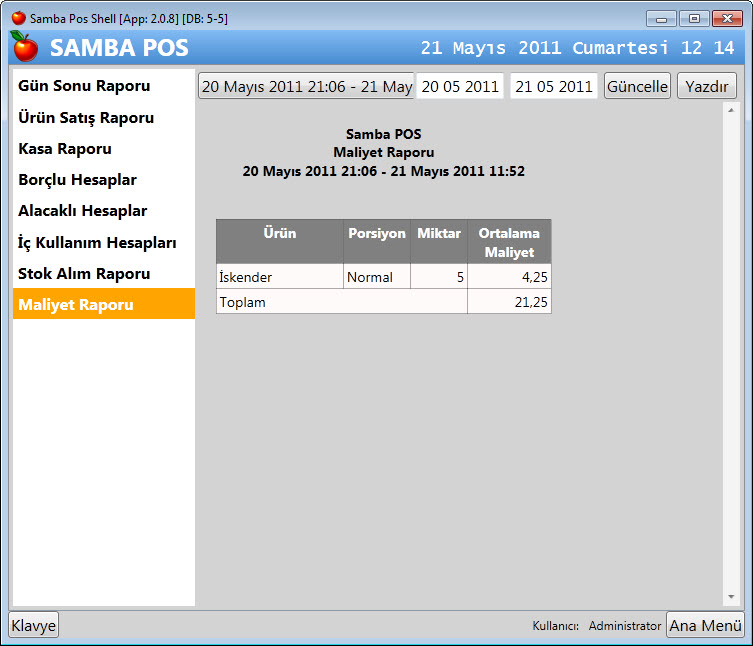This screenshot has width=753, height=646.
Task: Select the highlighted Maliyet Raporu item
Action: [x=76, y=305]
